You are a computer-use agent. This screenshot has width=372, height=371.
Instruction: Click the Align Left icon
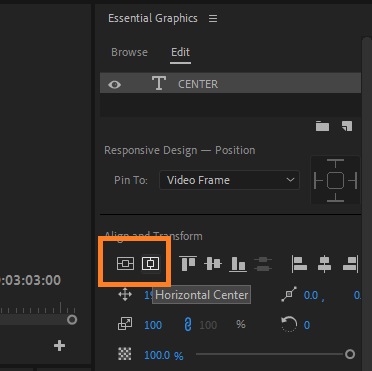point(299,264)
